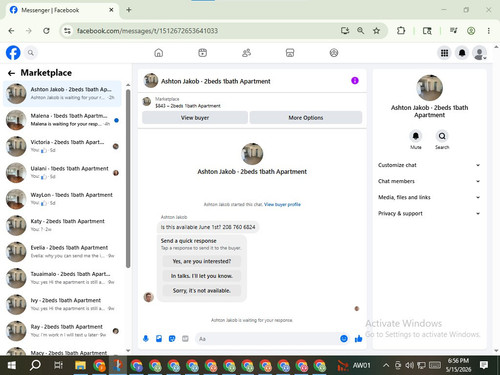Open the Ashton Jakob conversation in list
Image resolution: width=500 pixels, height=375 pixels.
[x=62, y=93]
